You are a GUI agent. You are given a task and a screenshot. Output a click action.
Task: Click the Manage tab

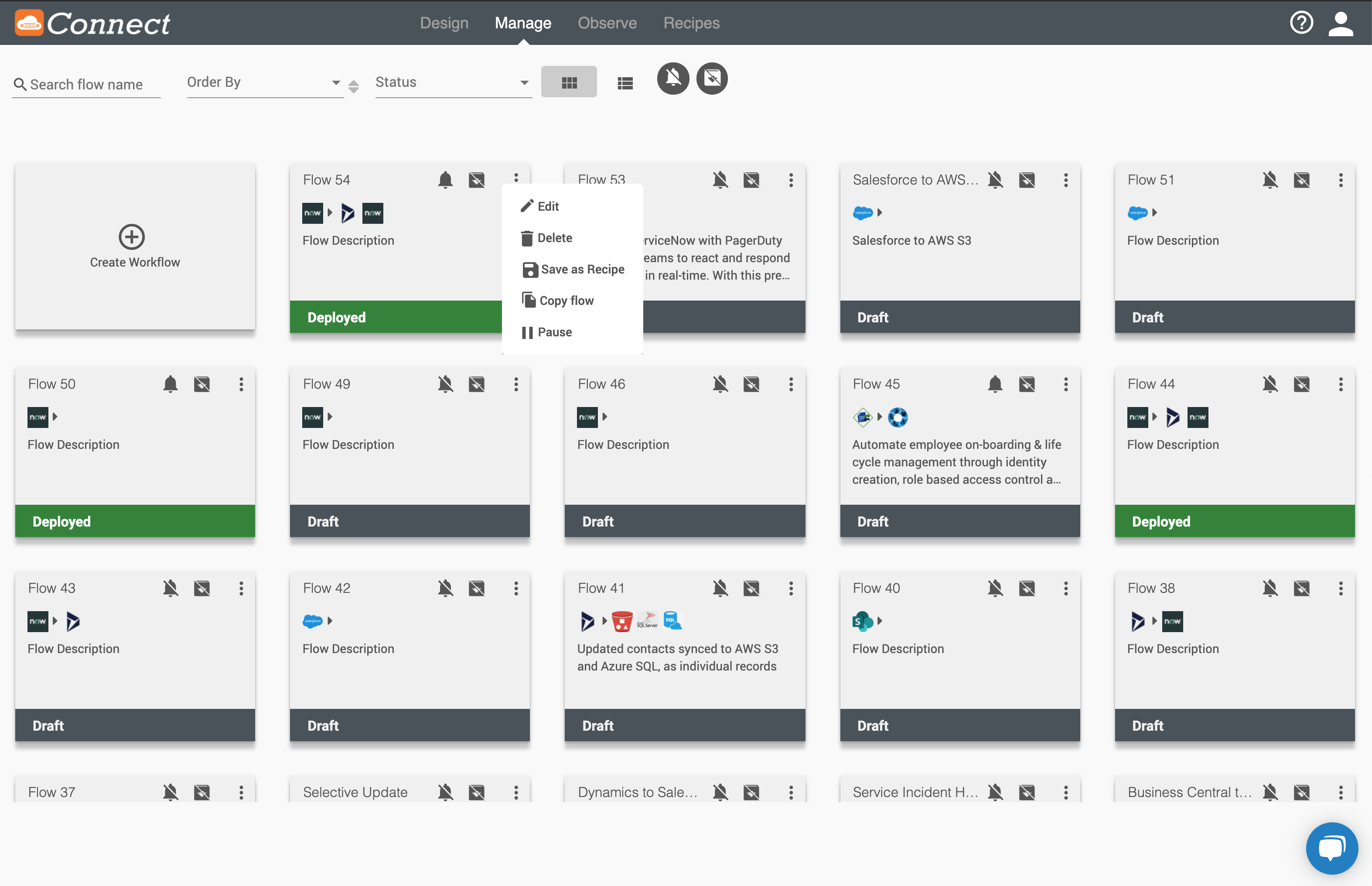pyautogui.click(x=523, y=23)
